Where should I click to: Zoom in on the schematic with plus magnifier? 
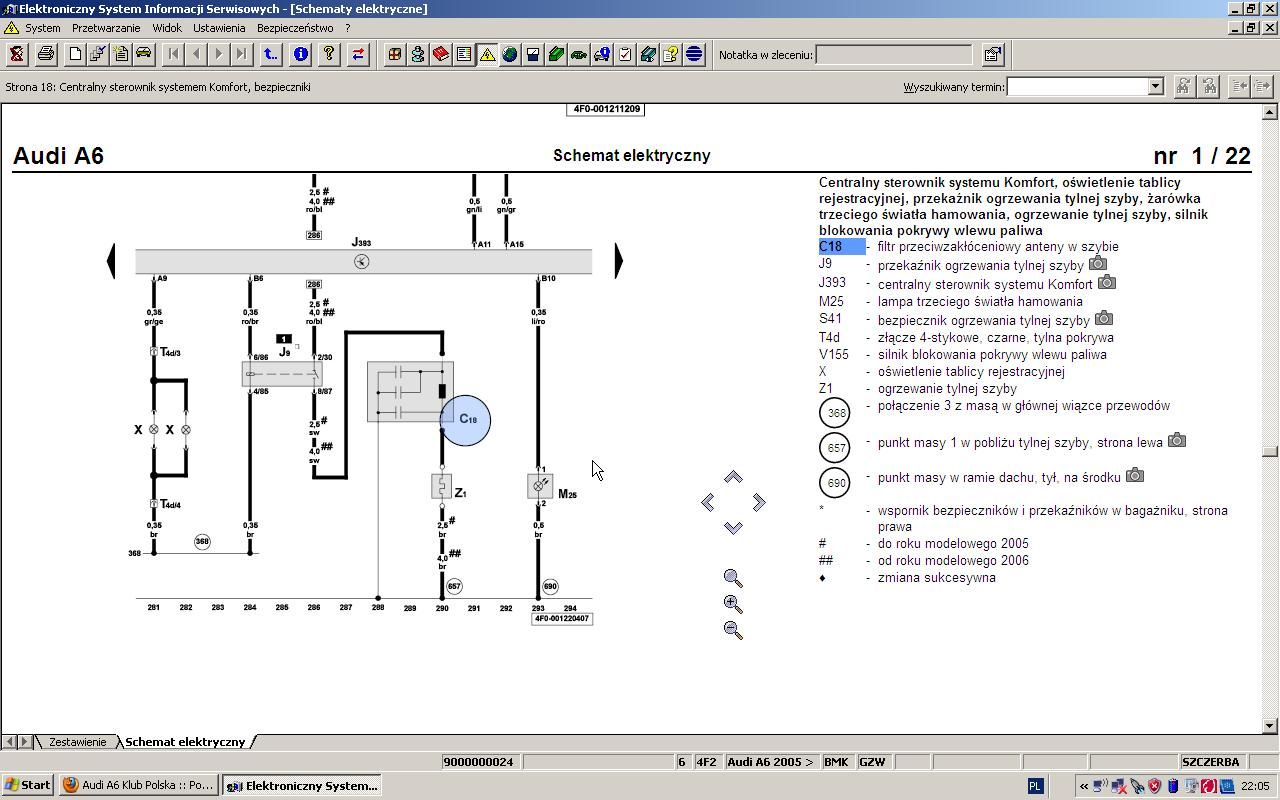click(x=733, y=604)
